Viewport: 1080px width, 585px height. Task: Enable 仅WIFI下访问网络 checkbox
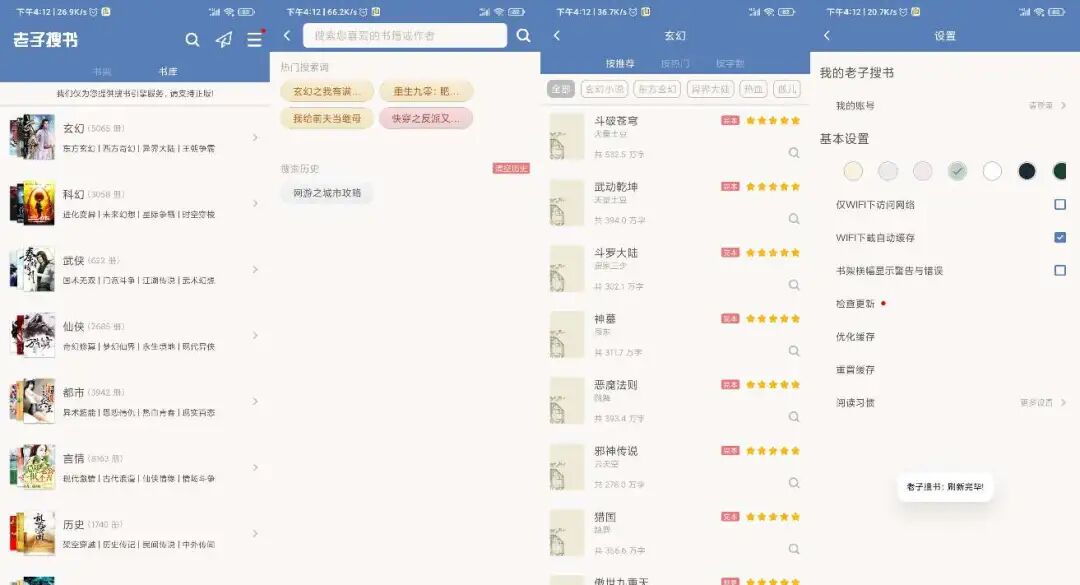click(x=1060, y=205)
